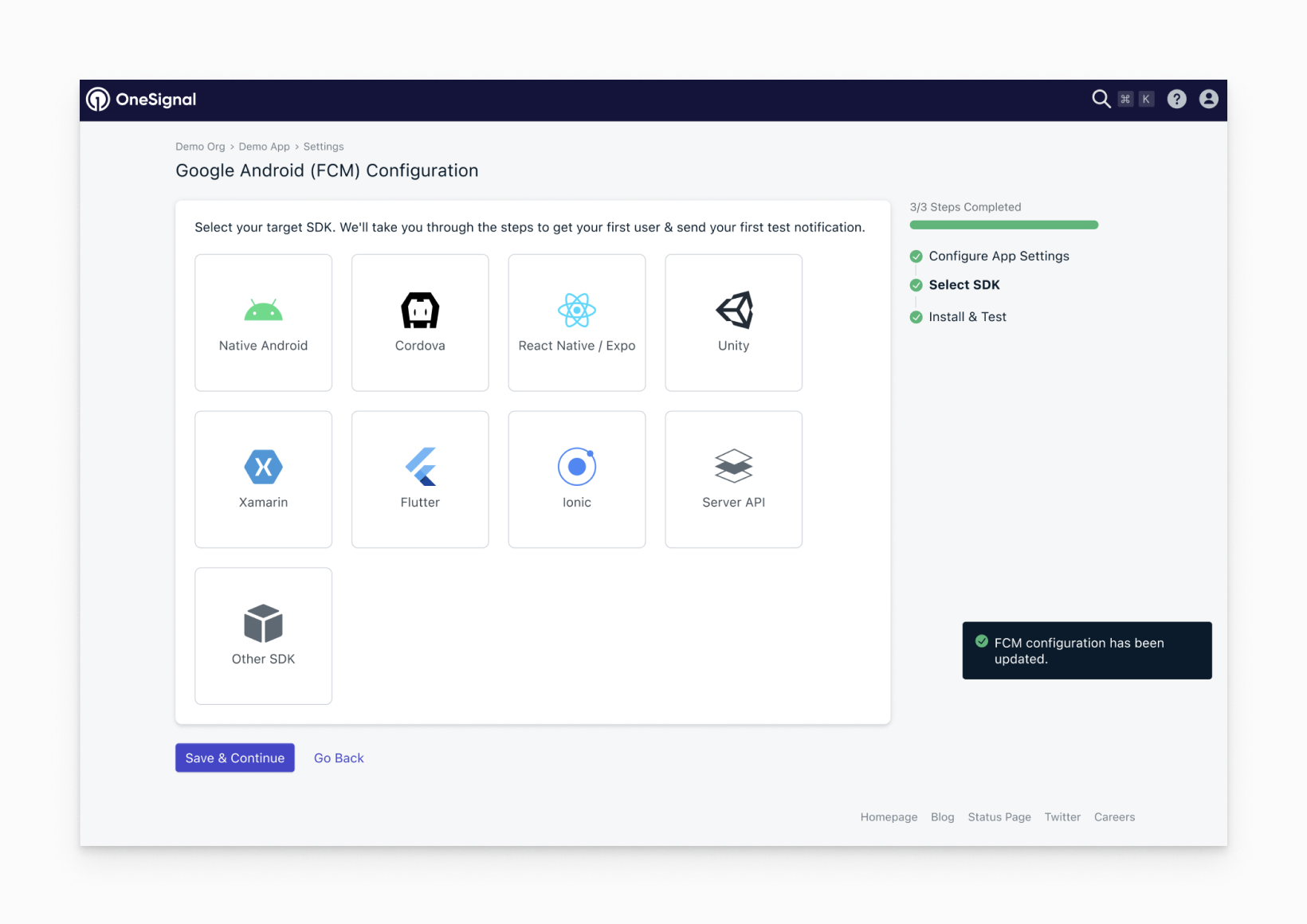Viewport: 1307px width, 924px height.
Task: Click the Server API label
Action: [x=734, y=503]
